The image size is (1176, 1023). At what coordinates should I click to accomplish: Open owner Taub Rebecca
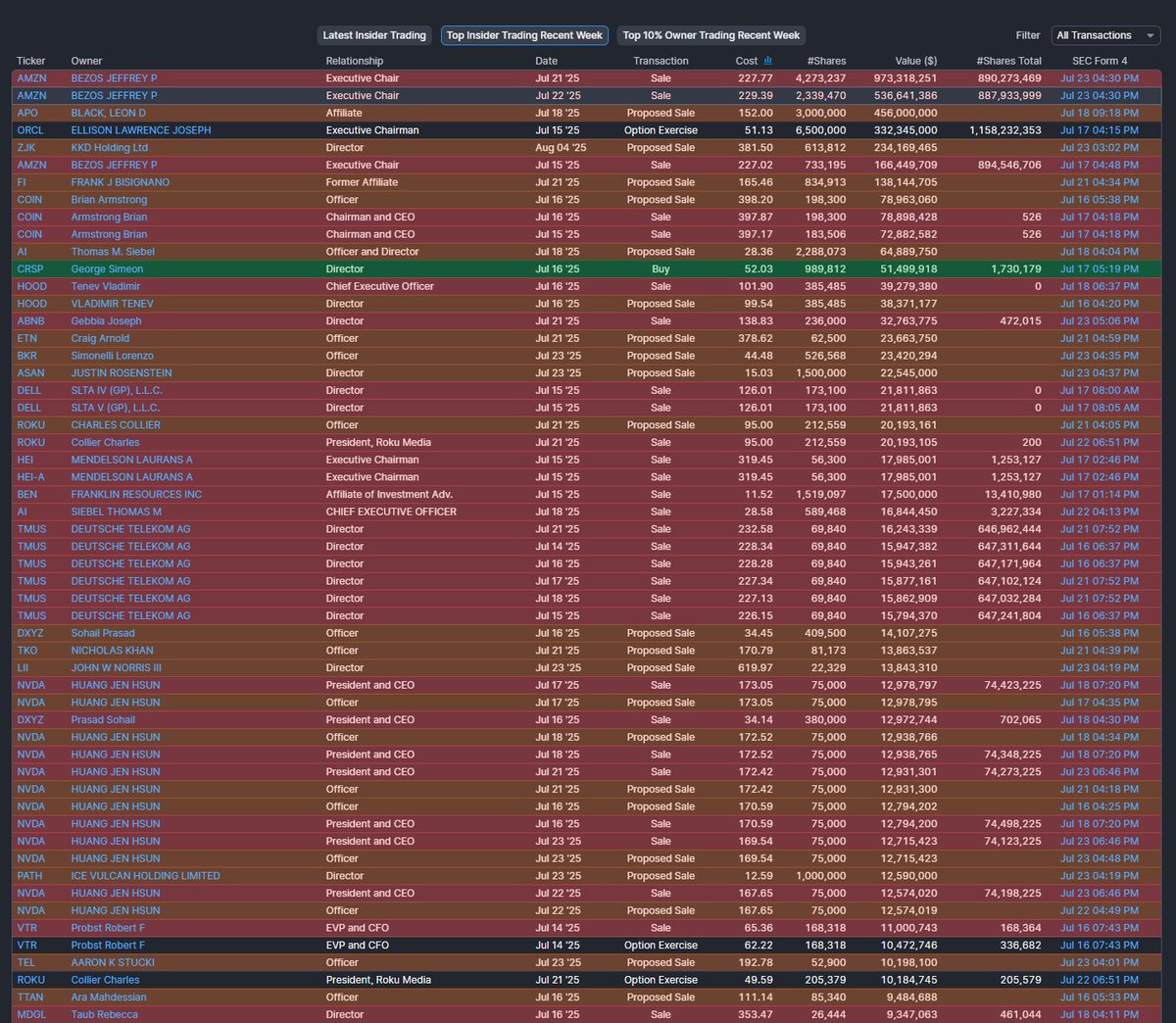[x=104, y=1015]
